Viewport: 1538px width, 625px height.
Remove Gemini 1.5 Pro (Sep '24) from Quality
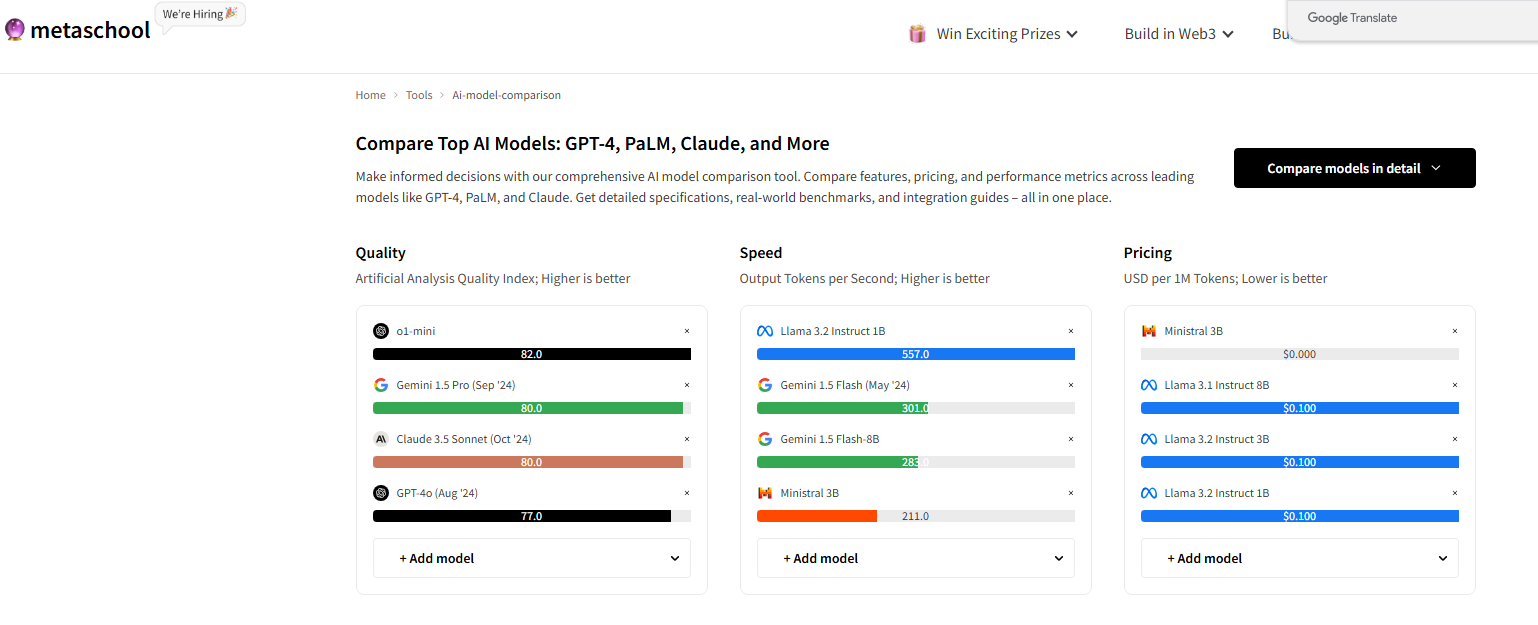coord(687,385)
